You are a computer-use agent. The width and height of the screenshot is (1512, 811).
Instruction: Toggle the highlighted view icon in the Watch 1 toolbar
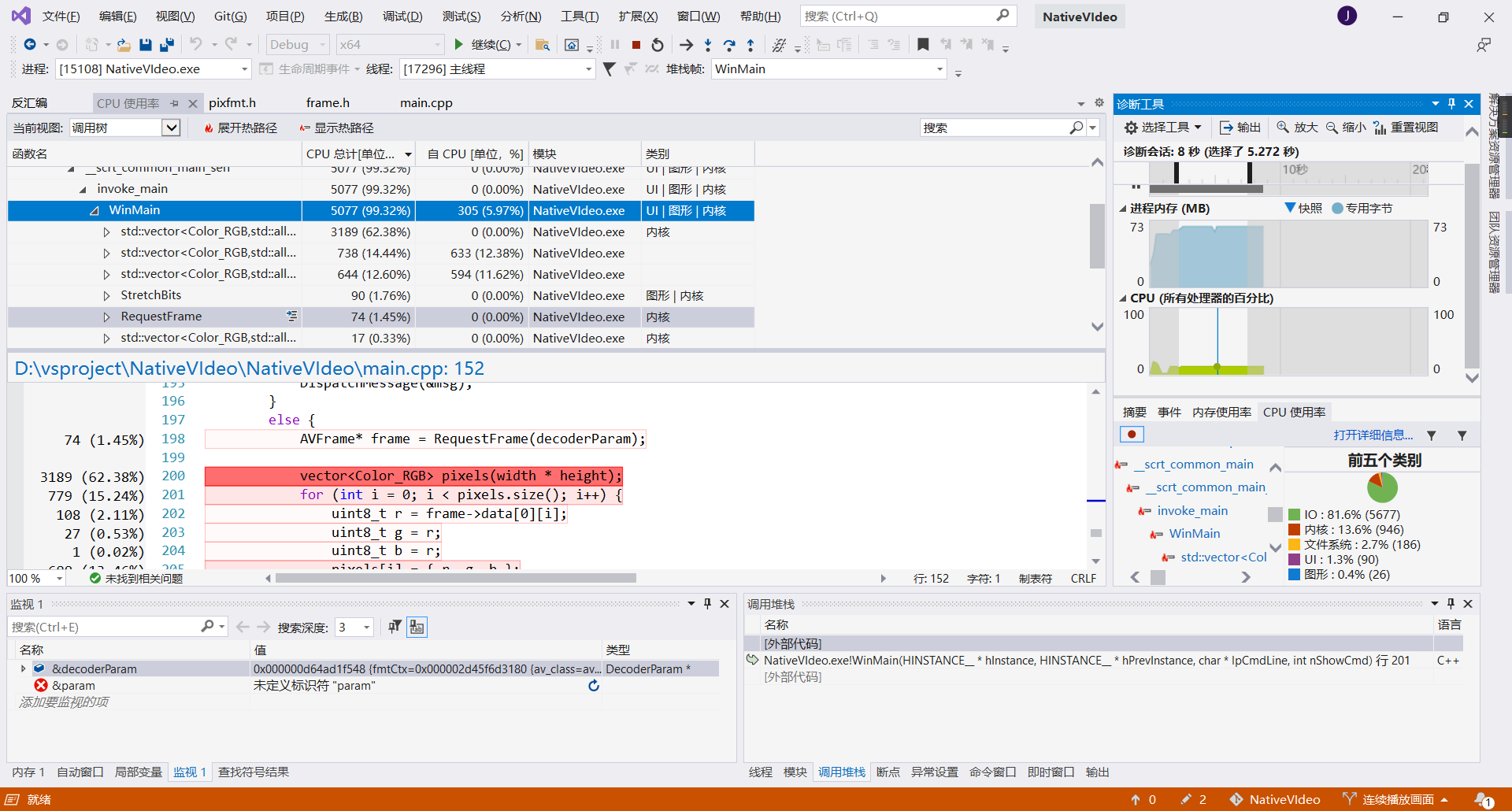point(417,627)
